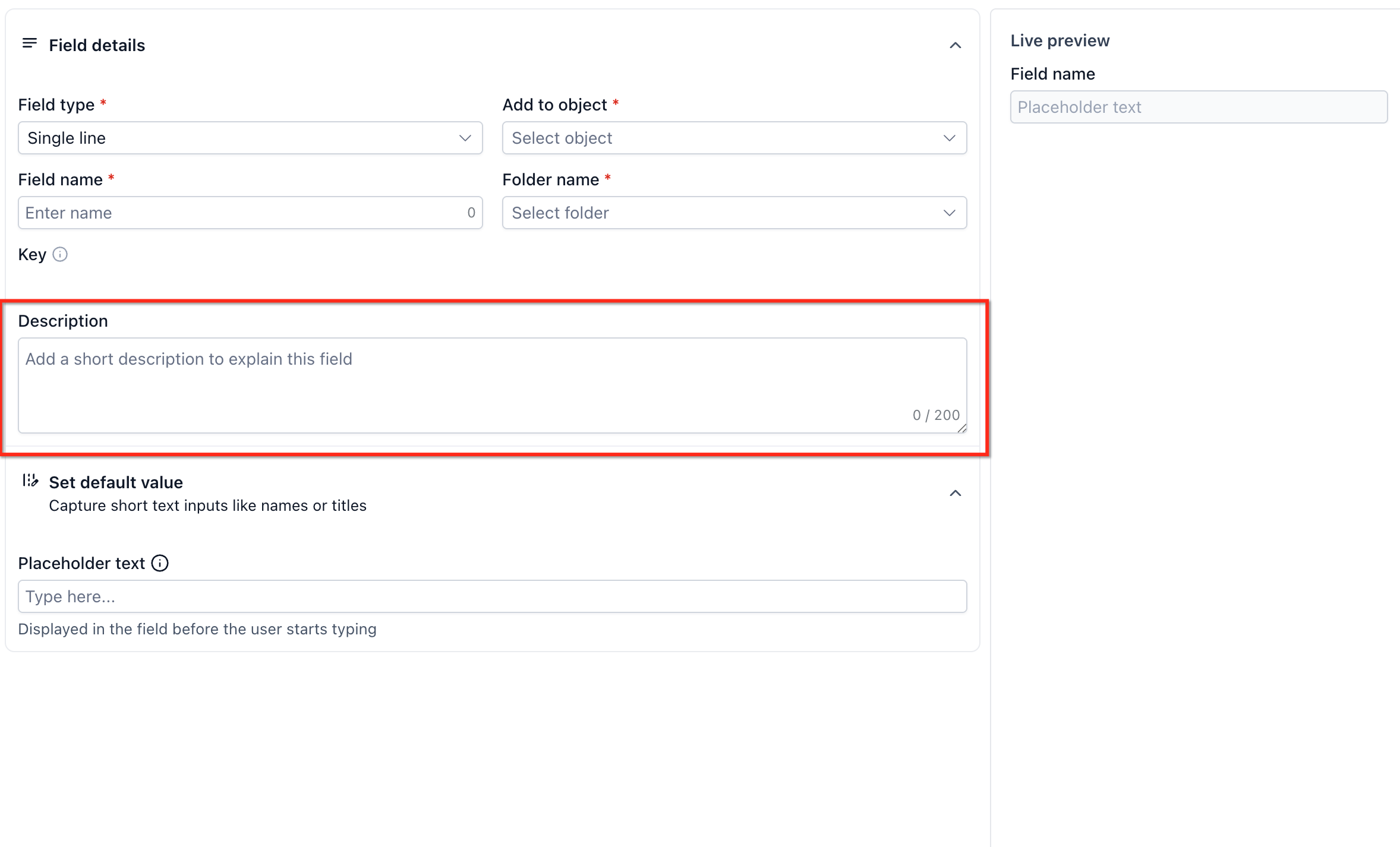Click the Field details lines icon
Viewport: 1400px width, 847px height.
[x=29, y=44]
